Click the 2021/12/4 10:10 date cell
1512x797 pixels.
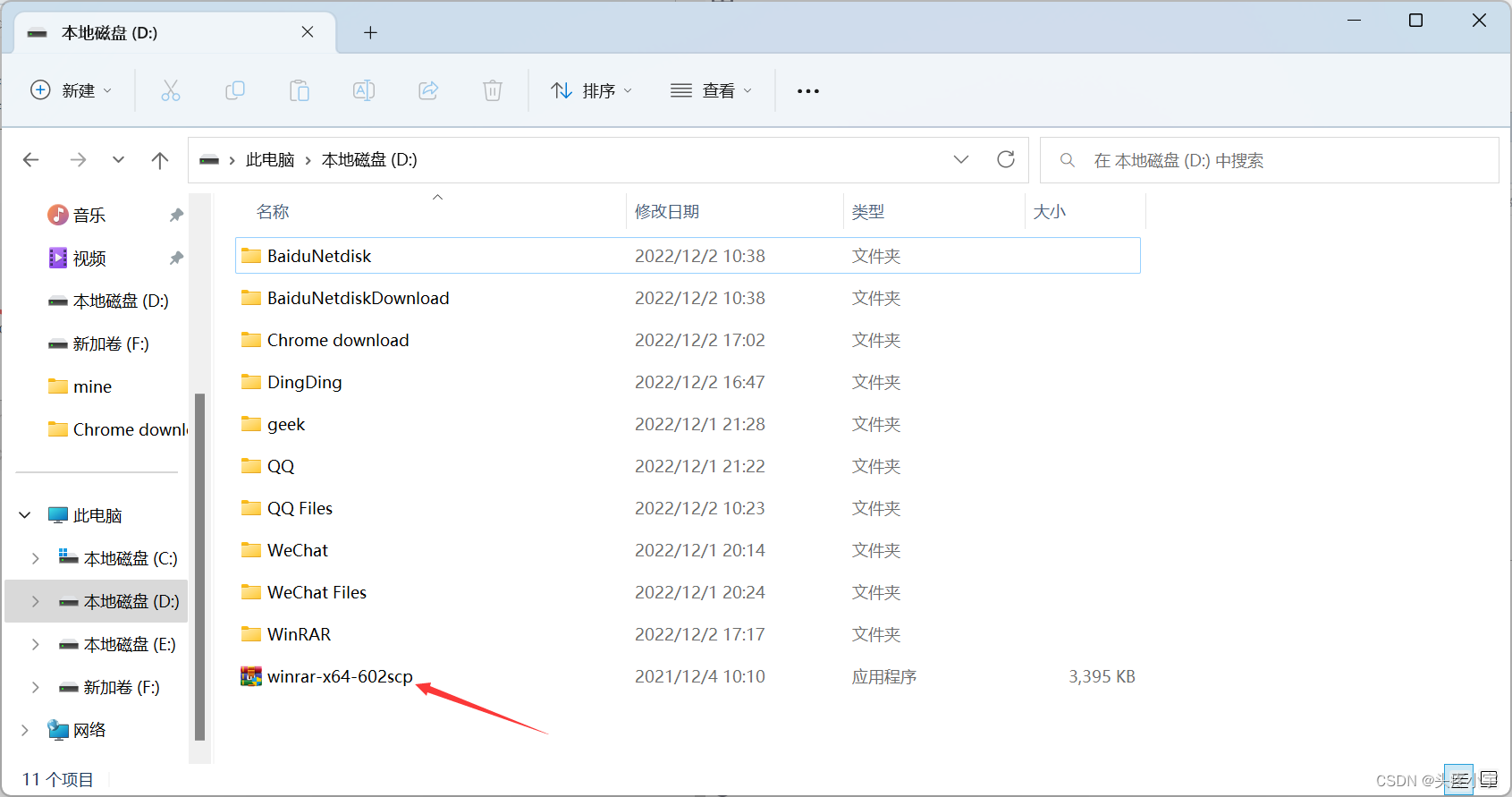tap(700, 676)
